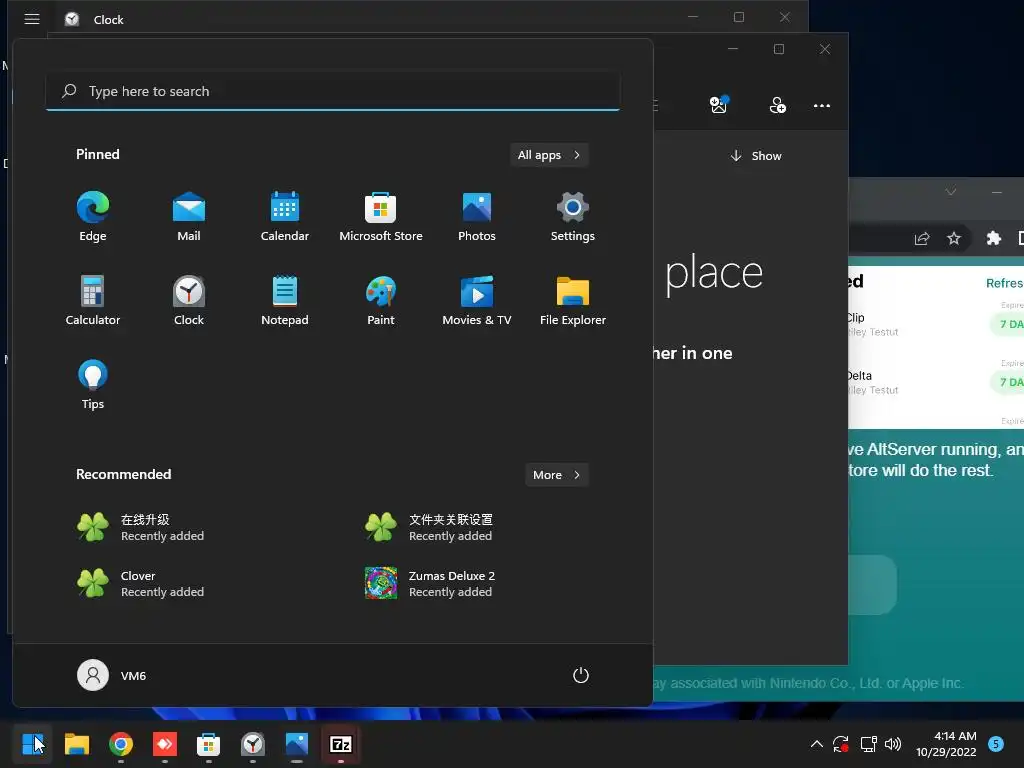The image size is (1024, 768).
Task: Open the volume tray icon
Action: pyautogui.click(x=893, y=744)
